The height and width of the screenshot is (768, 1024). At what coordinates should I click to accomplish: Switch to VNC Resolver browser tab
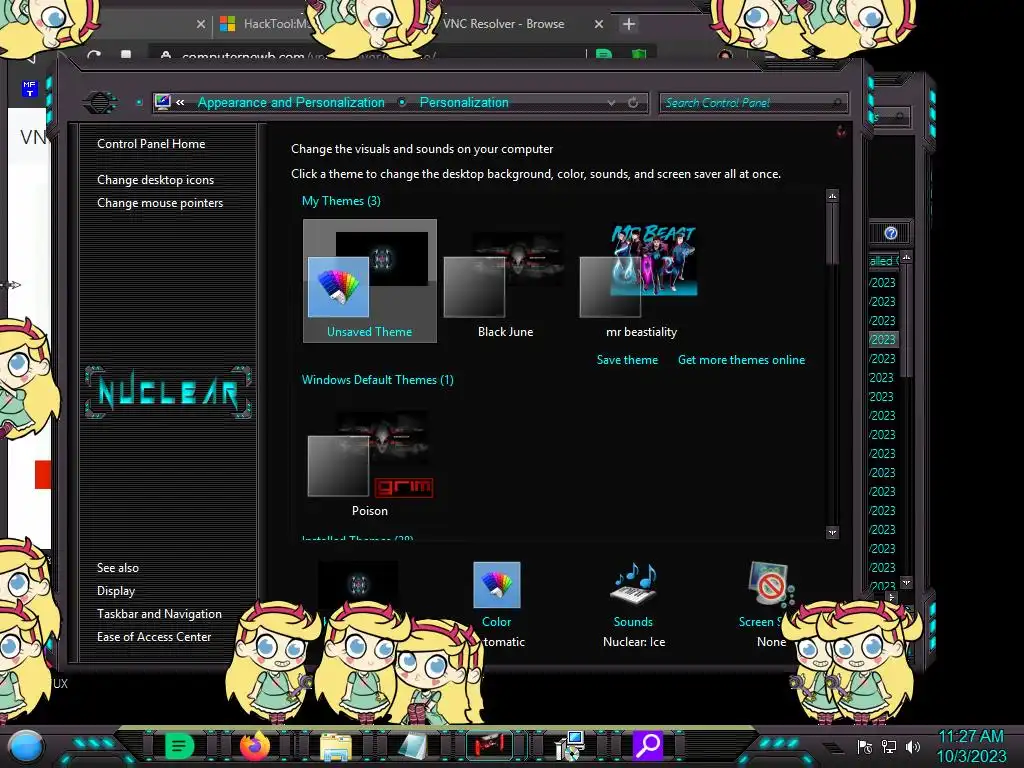504,24
